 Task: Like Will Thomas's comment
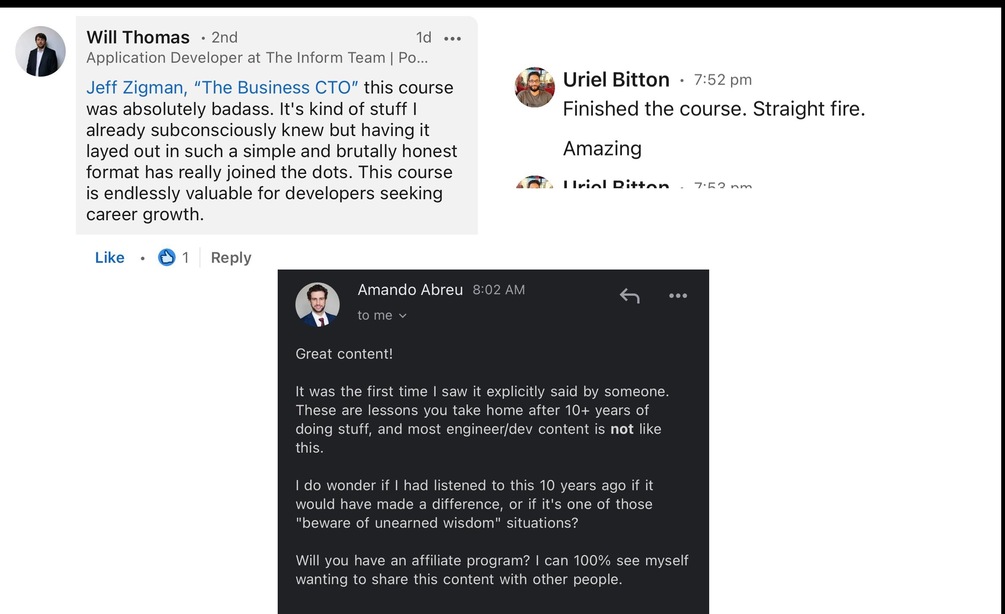(110, 257)
